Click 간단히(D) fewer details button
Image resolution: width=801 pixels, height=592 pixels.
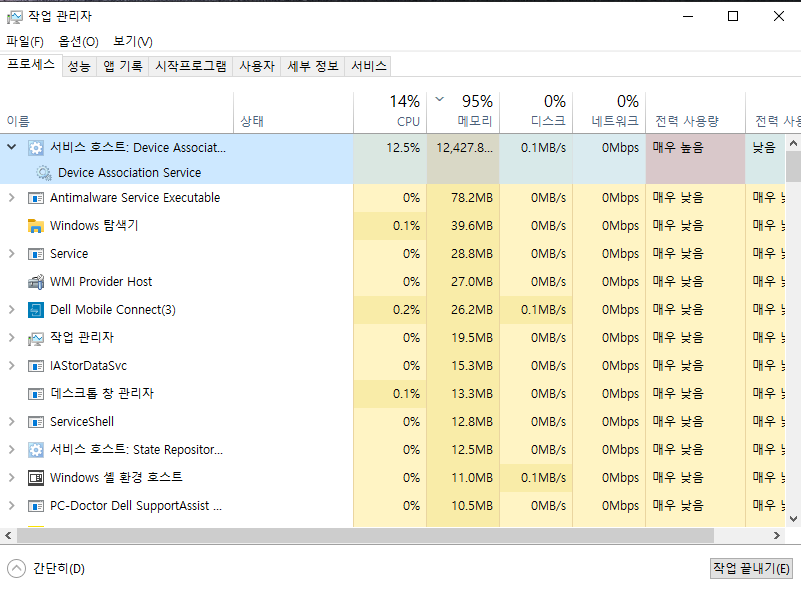click(46, 569)
